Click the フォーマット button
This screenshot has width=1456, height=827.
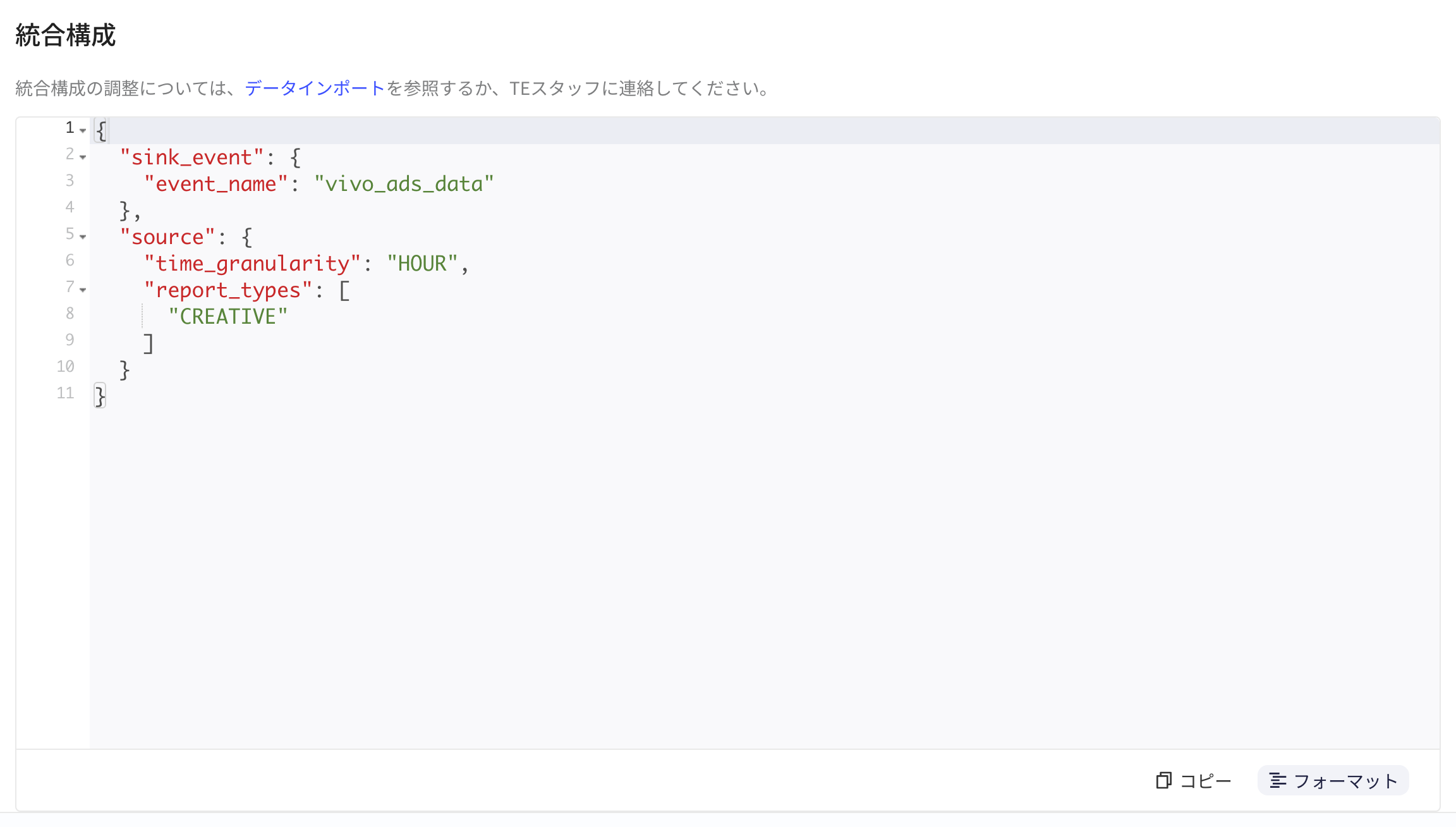click(1333, 781)
